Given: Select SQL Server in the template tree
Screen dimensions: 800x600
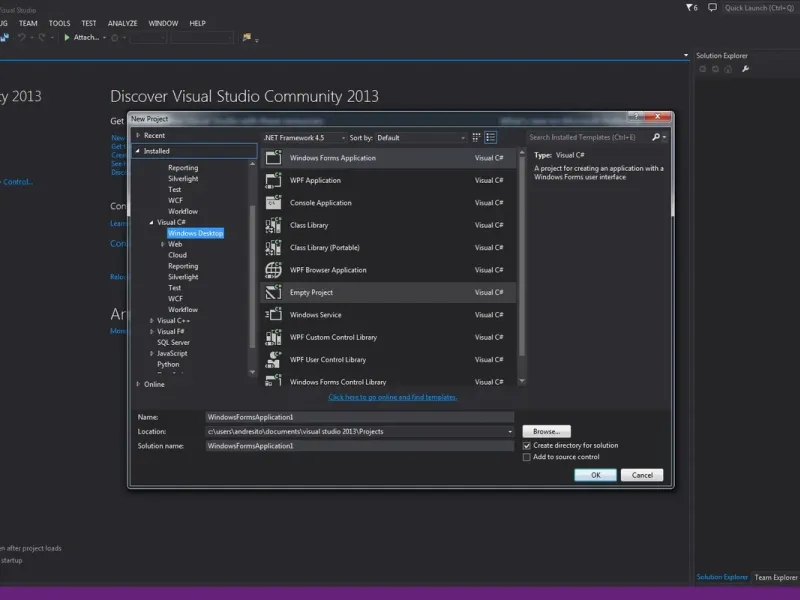Looking at the screenshot, I should tap(173, 342).
